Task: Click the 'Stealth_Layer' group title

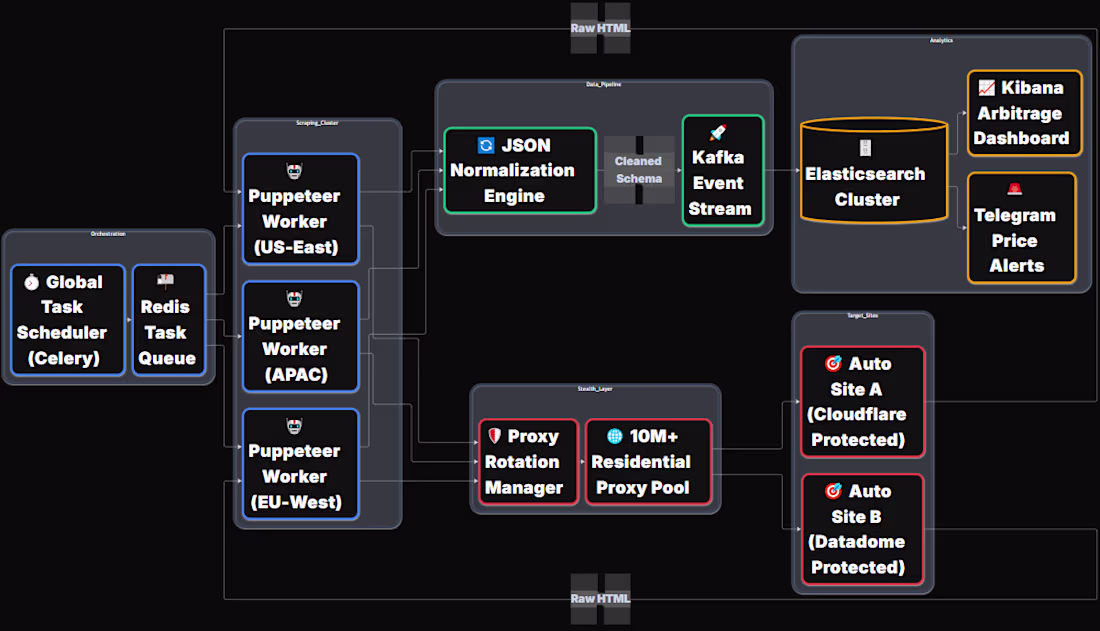Action: pos(595,389)
